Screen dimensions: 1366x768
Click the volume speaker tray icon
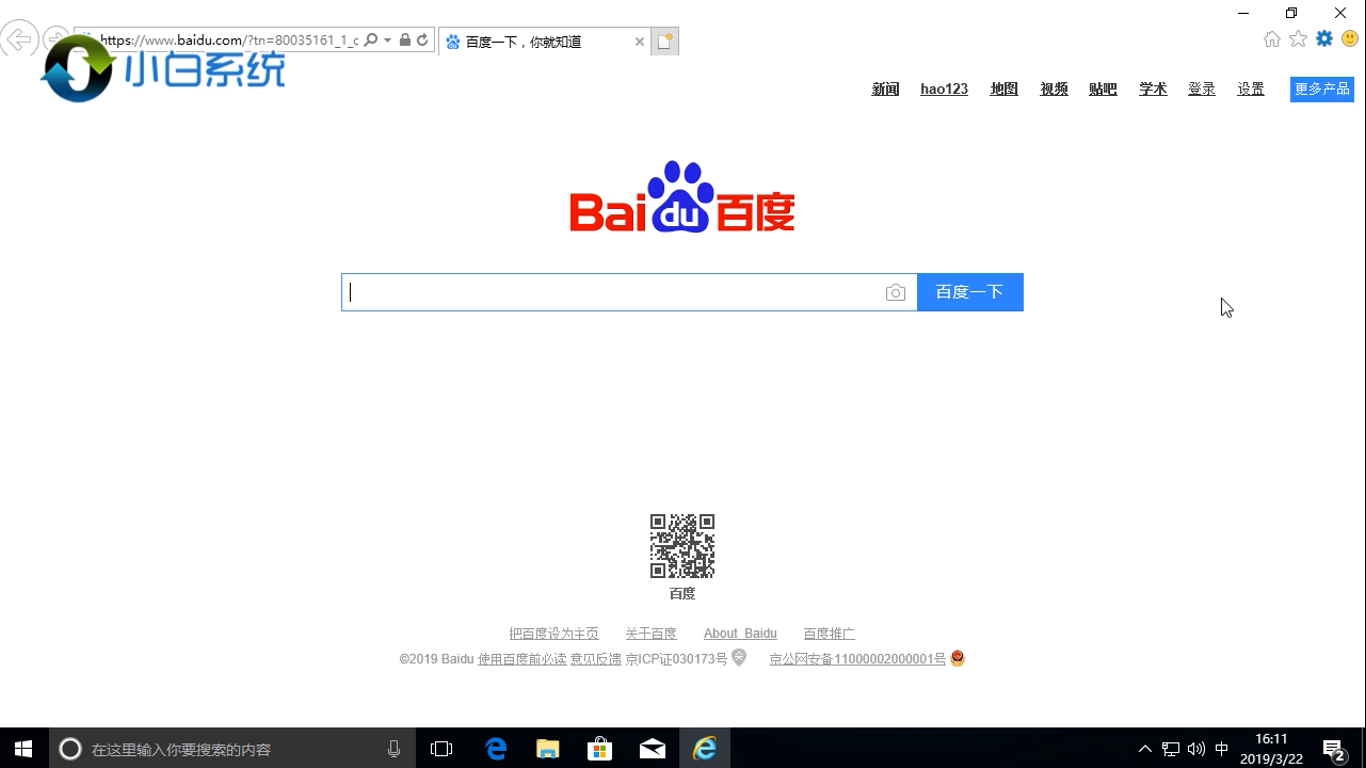point(1196,748)
